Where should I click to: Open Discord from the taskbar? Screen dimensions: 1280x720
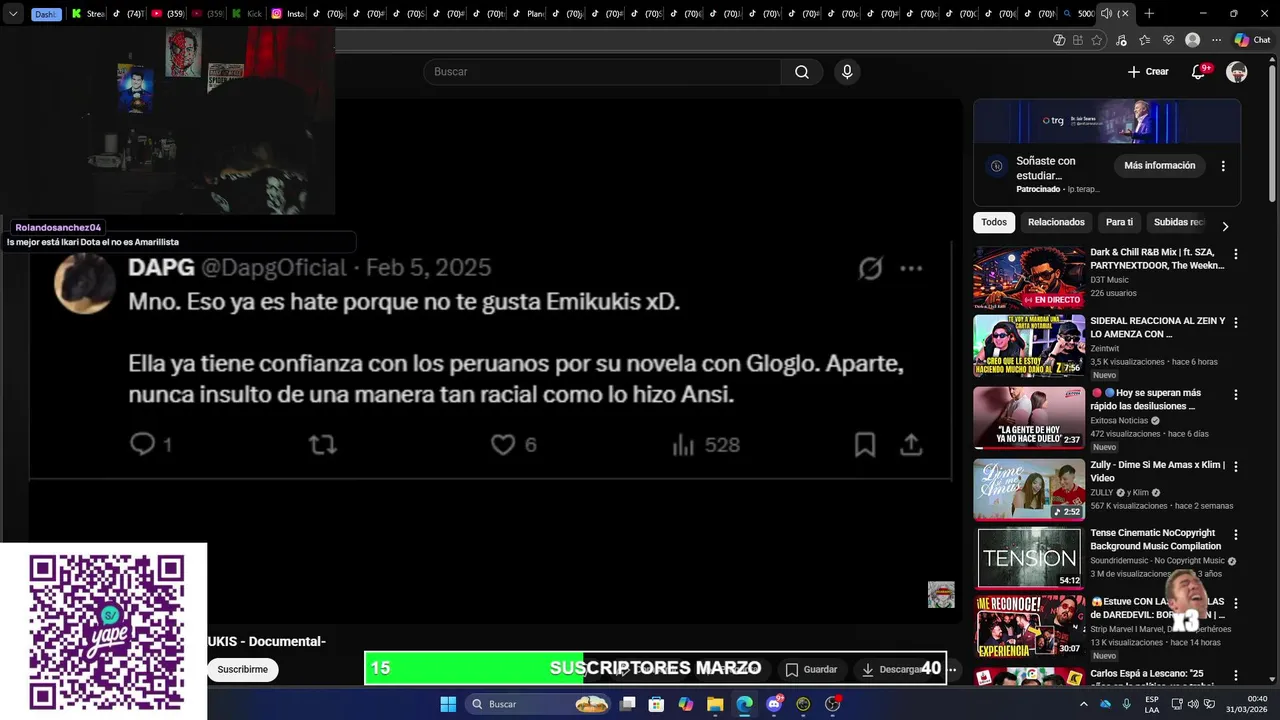(x=774, y=704)
